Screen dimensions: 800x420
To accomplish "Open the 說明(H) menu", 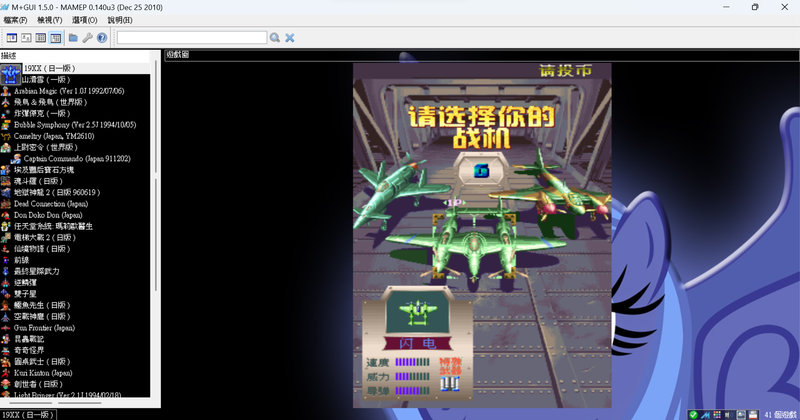I will click(x=120, y=20).
